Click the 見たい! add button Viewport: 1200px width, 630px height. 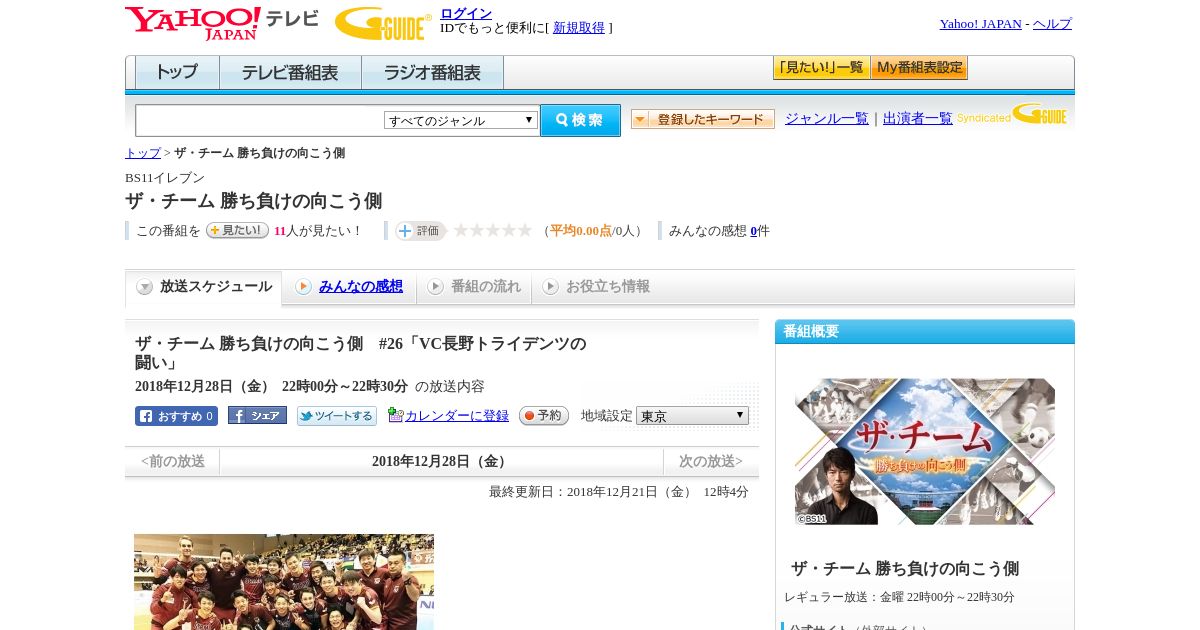237,230
